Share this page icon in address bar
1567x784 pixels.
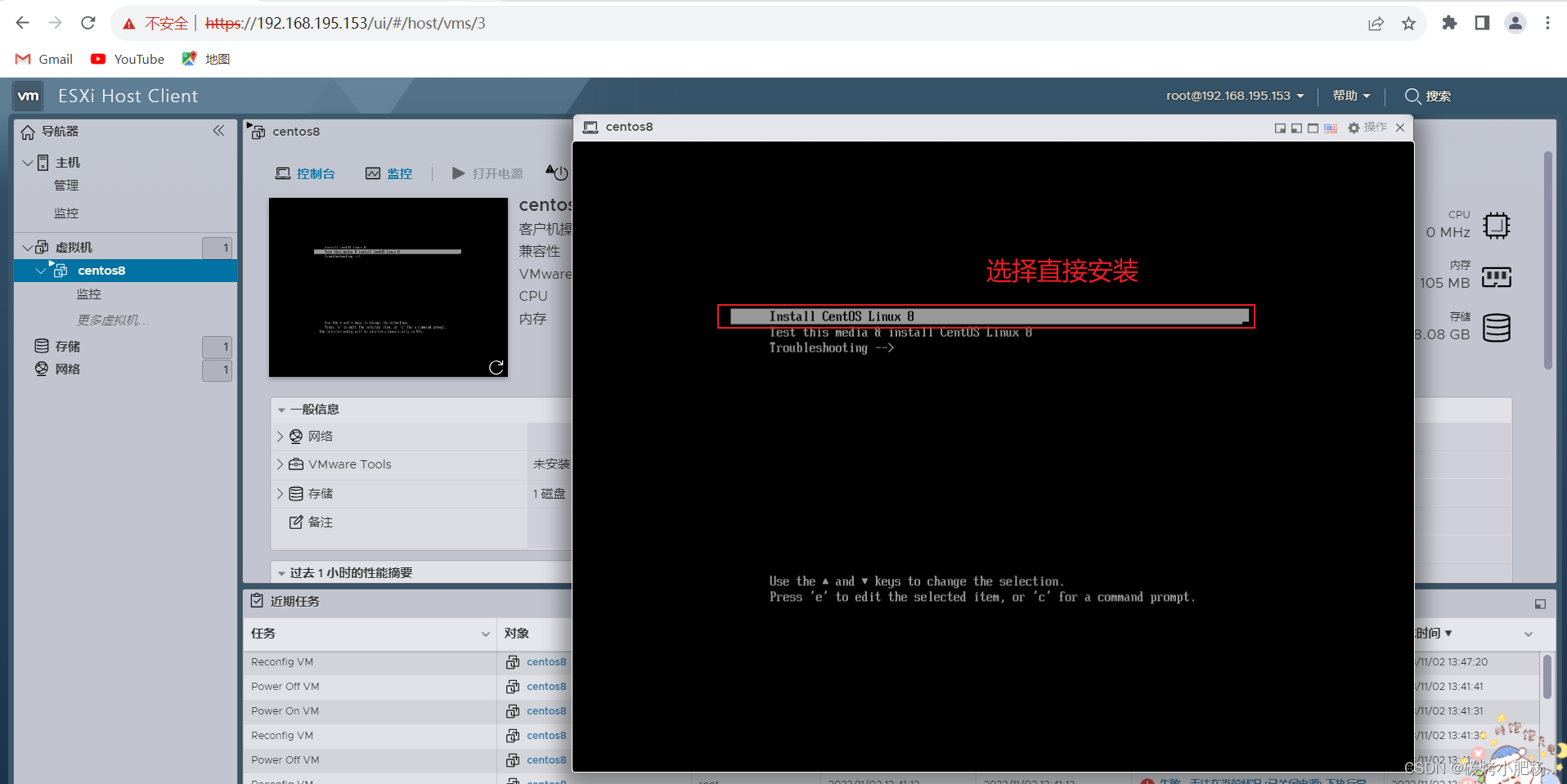pos(1376,24)
